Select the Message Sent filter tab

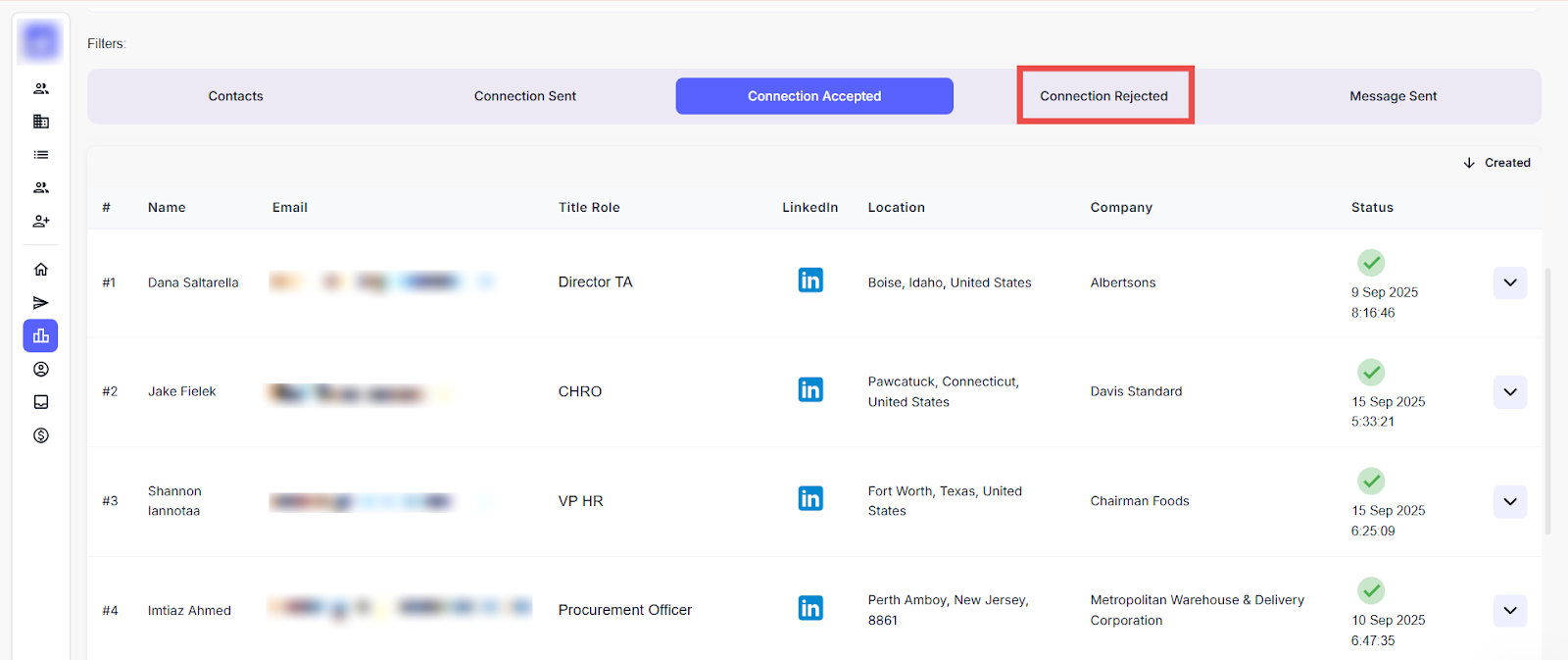click(x=1393, y=96)
